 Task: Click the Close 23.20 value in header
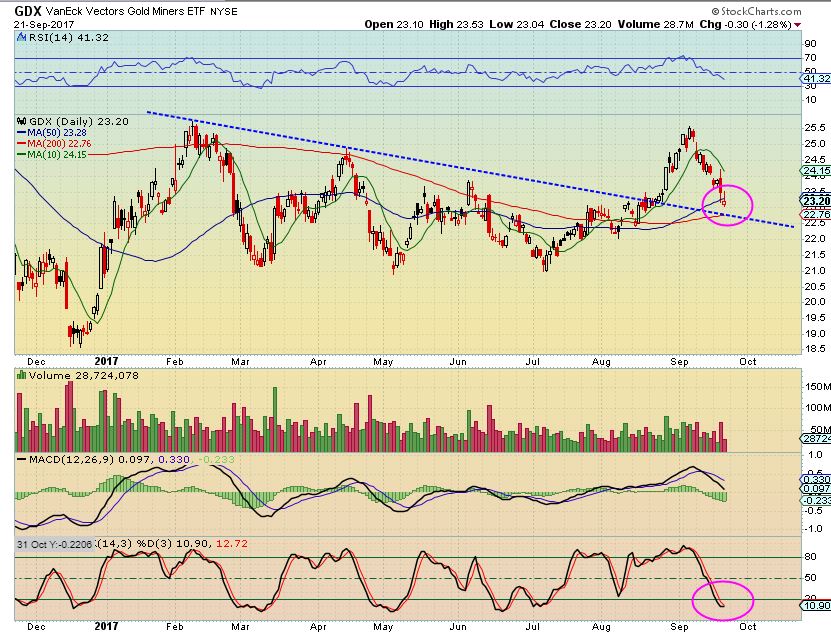580,24
